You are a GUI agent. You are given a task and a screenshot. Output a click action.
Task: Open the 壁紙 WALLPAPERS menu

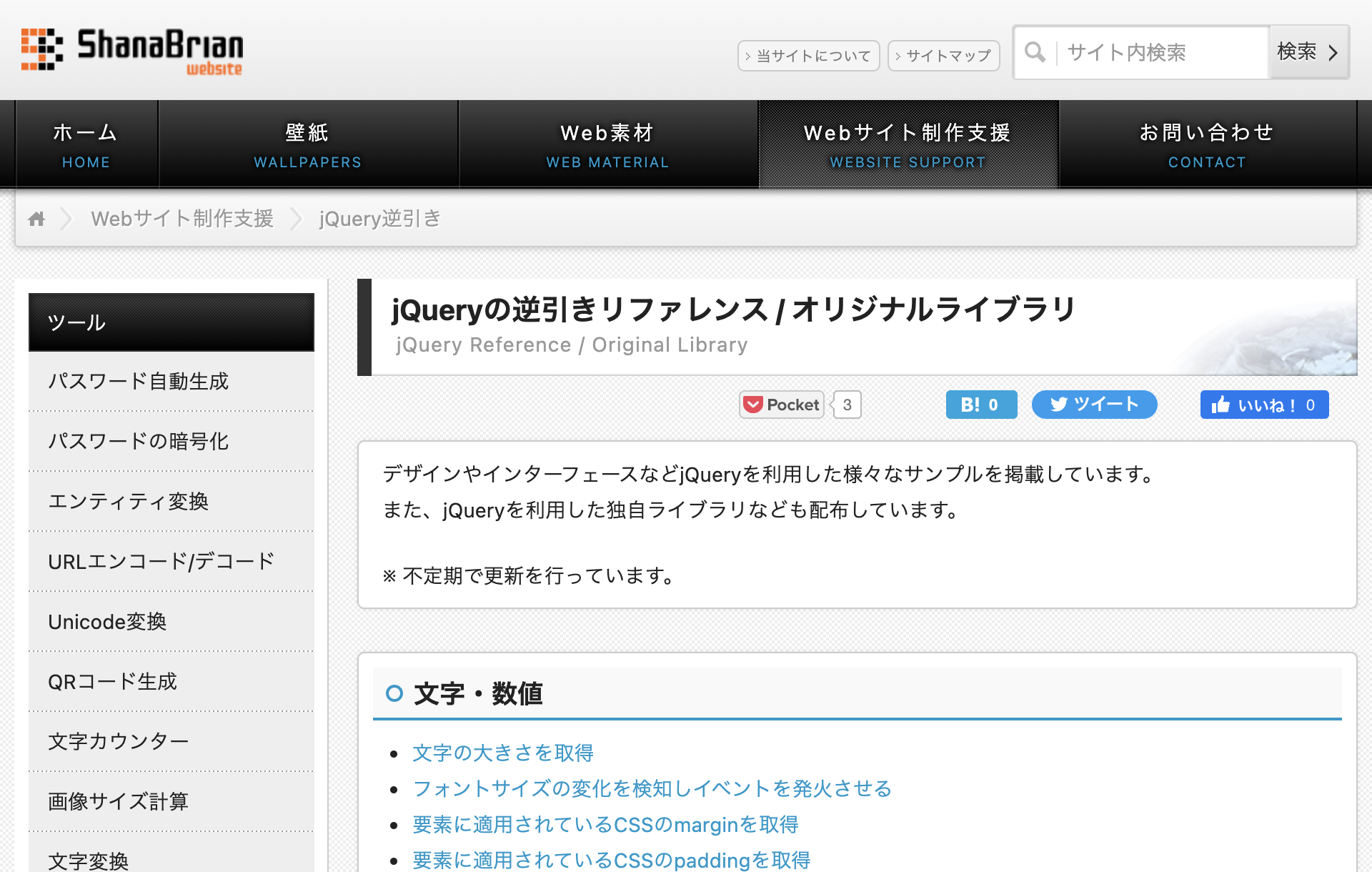point(307,144)
